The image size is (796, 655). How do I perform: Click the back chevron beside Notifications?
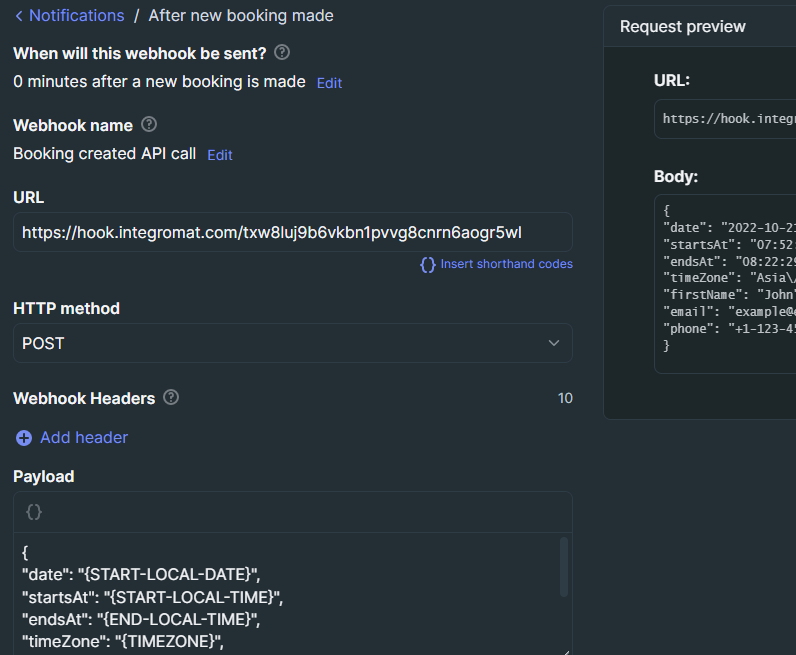coord(18,16)
